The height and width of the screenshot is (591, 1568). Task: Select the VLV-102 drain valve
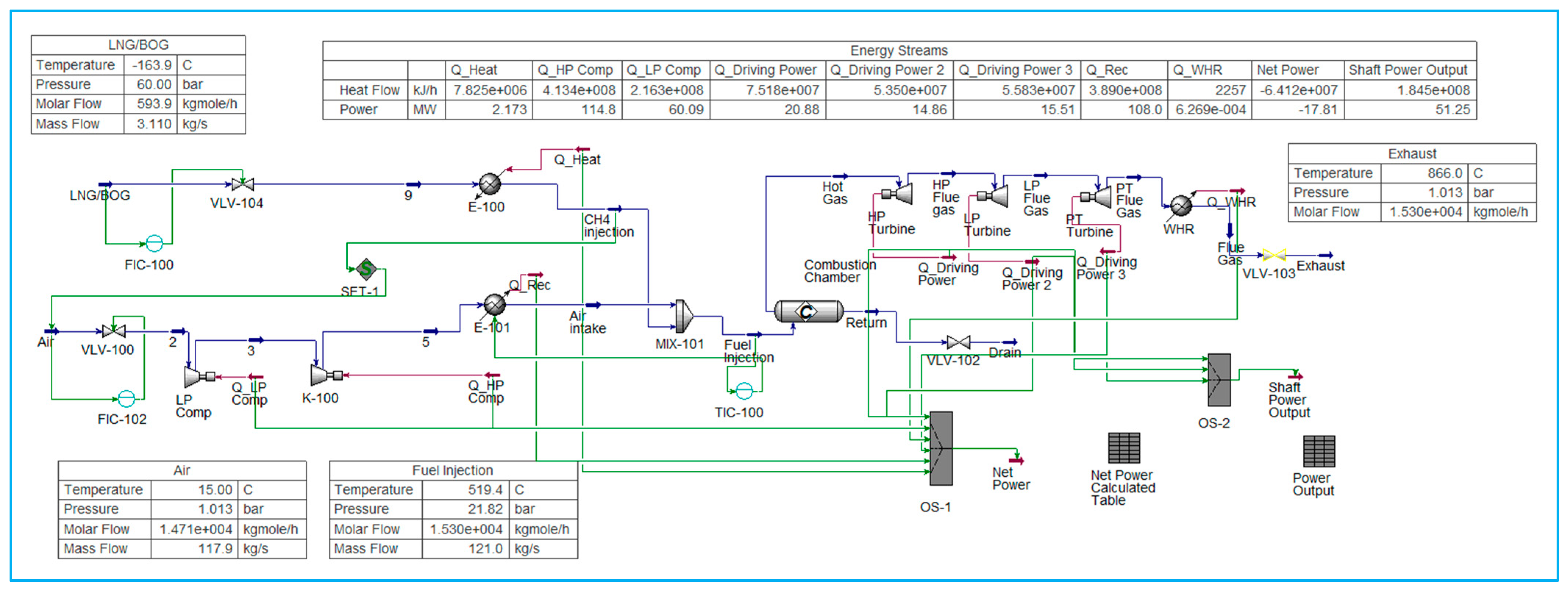(x=958, y=342)
